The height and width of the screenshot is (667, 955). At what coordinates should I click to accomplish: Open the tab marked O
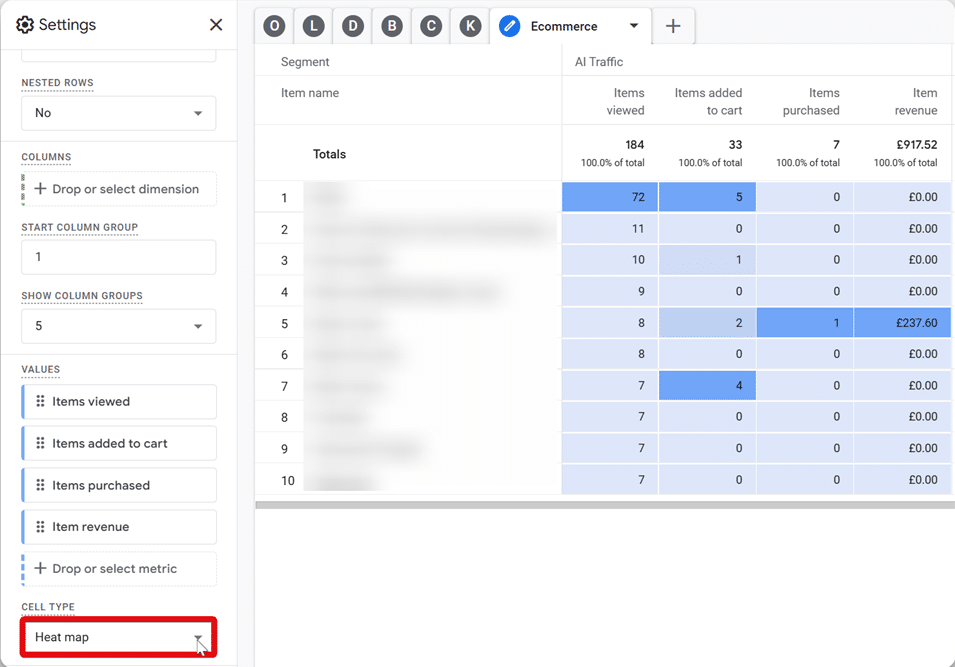274,26
